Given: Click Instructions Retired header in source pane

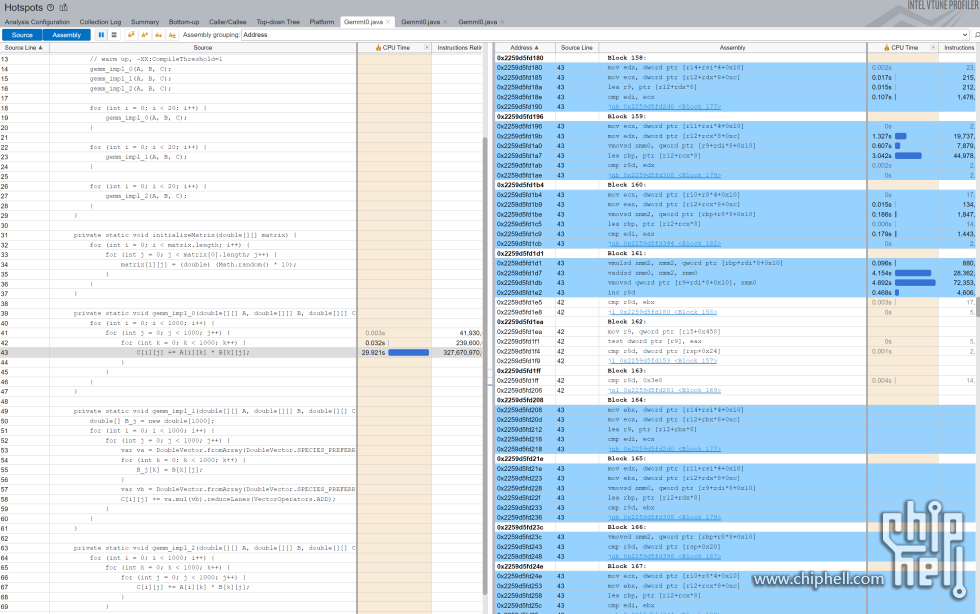Looking at the screenshot, I should pyautogui.click(x=458, y=48).
